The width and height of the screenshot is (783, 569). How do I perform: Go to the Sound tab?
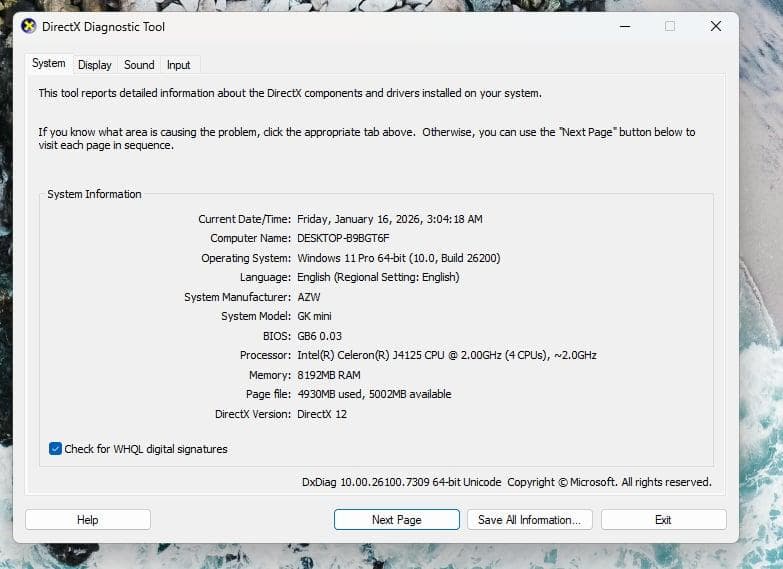coord(139,65)
